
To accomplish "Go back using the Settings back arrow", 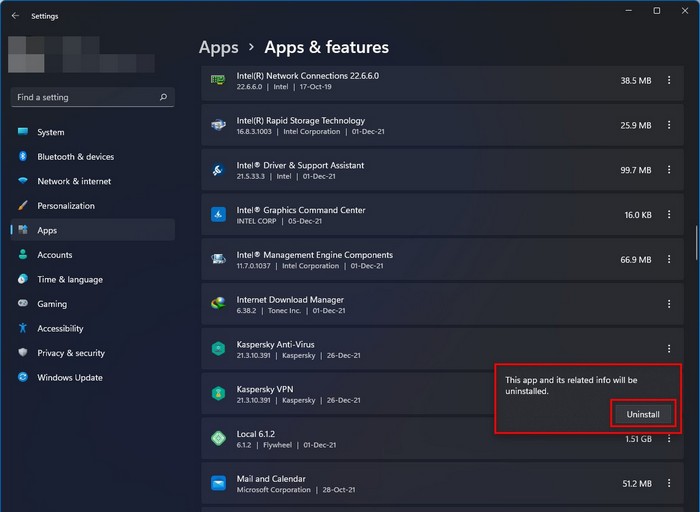I will click(15, 16).
